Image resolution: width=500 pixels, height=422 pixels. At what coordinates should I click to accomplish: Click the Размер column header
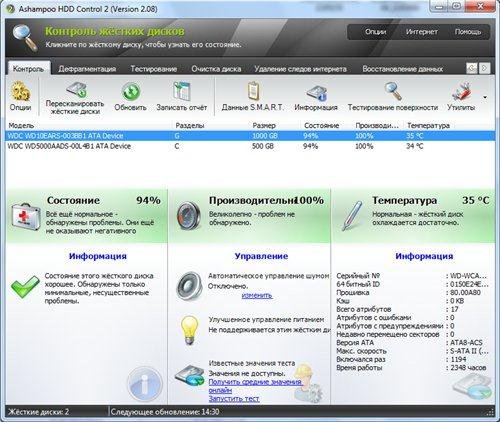click(264, 126)
